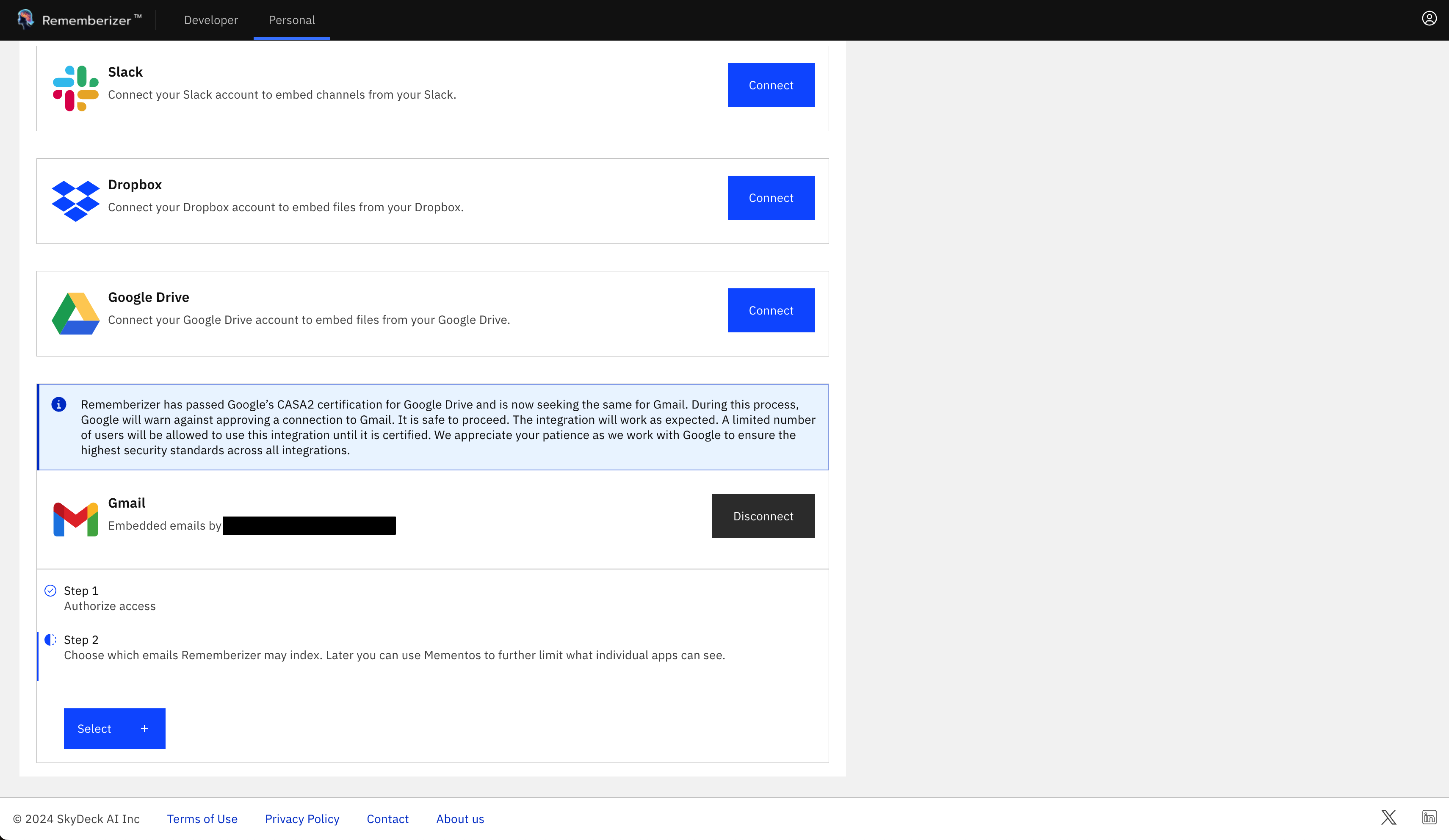This screenshot has width=1449, height=840.
Task: Switch to the Developer tab
Action: (x=210, y=20)
